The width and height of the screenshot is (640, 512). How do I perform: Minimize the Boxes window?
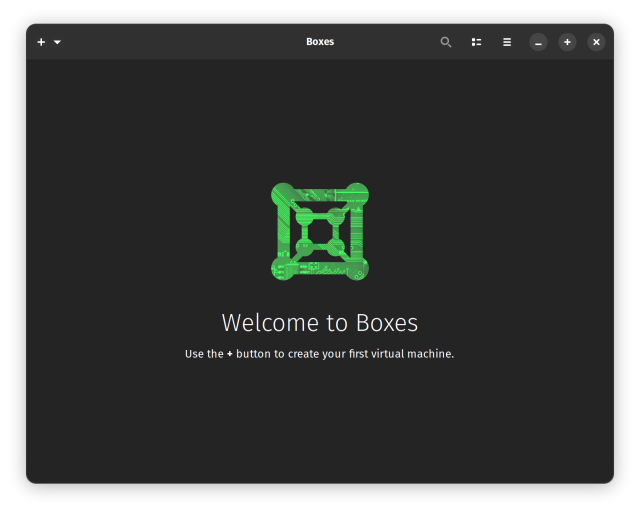click(x=538, y=42)
